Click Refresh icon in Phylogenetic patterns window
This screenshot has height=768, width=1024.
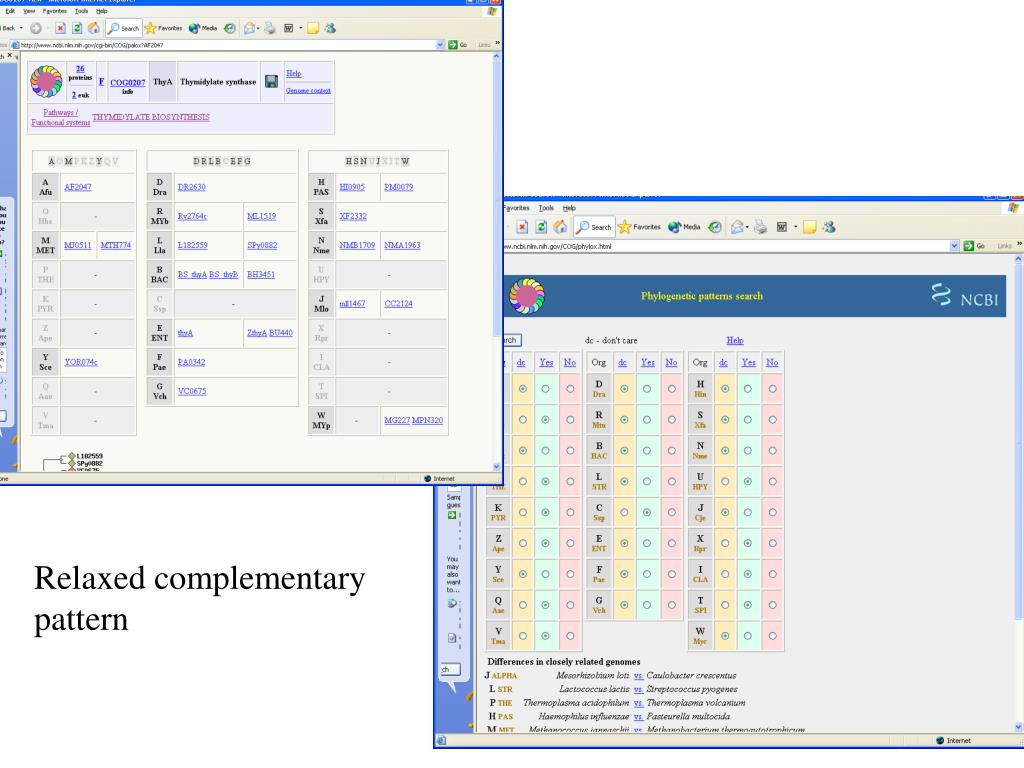(x=541, y=227)
